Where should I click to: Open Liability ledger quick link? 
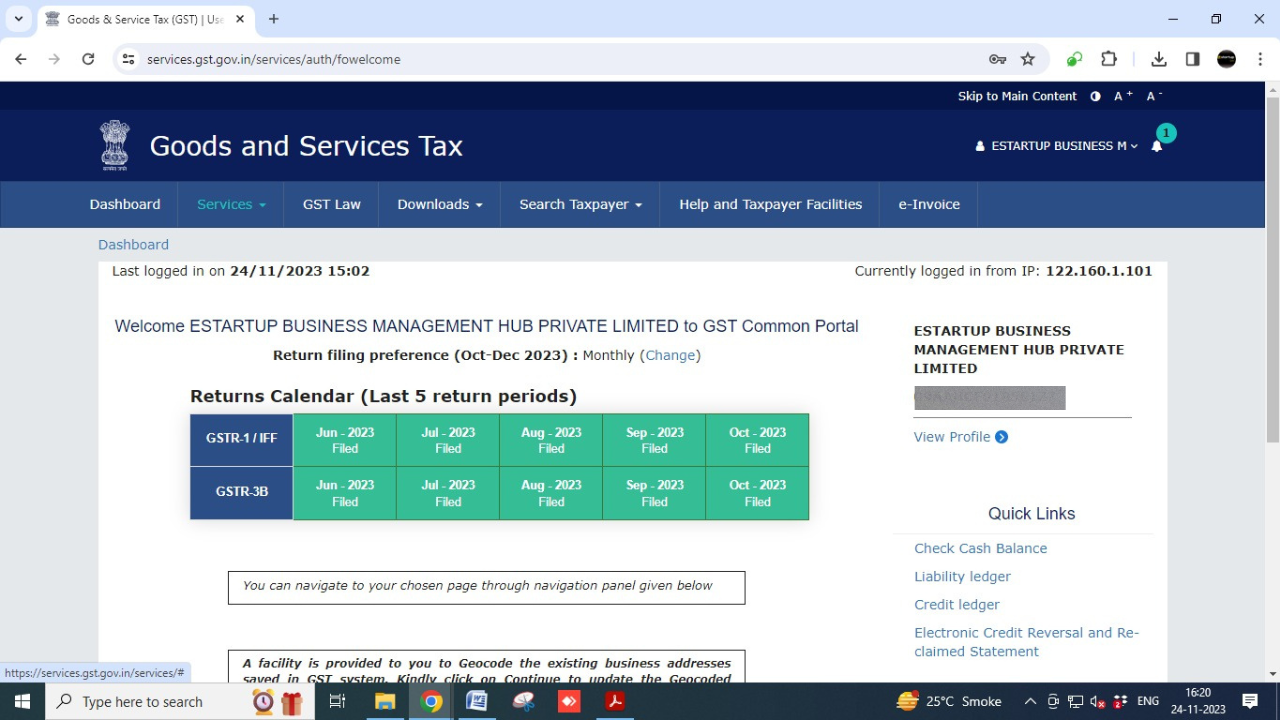tap(962, 576)
